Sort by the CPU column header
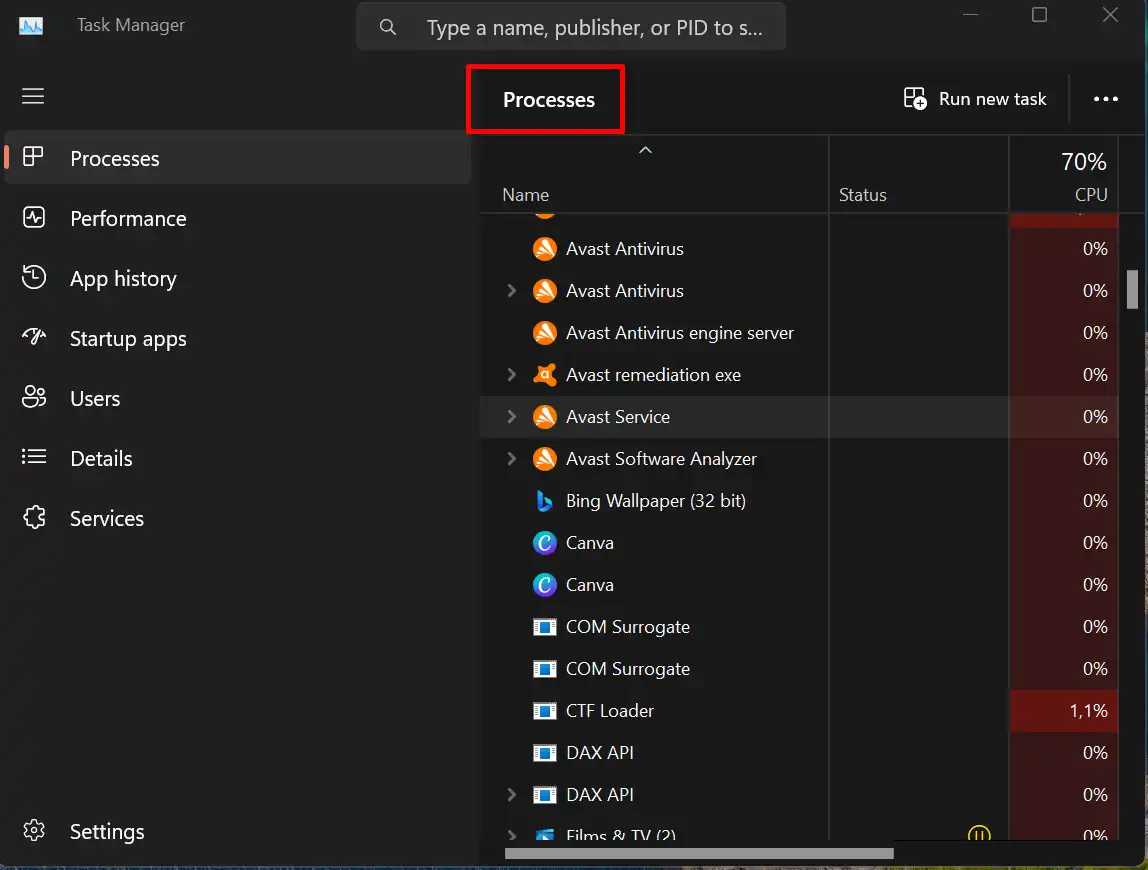 coord(1064,174)
